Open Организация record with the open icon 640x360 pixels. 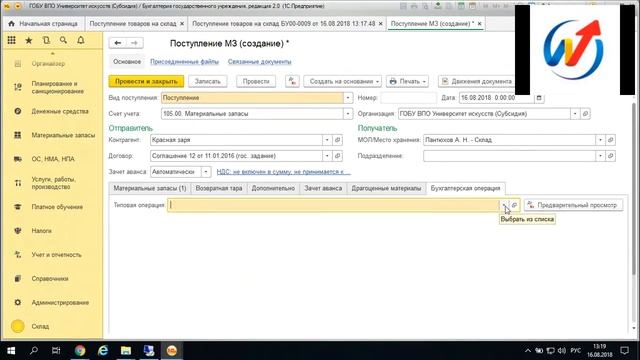click(585, 114)
